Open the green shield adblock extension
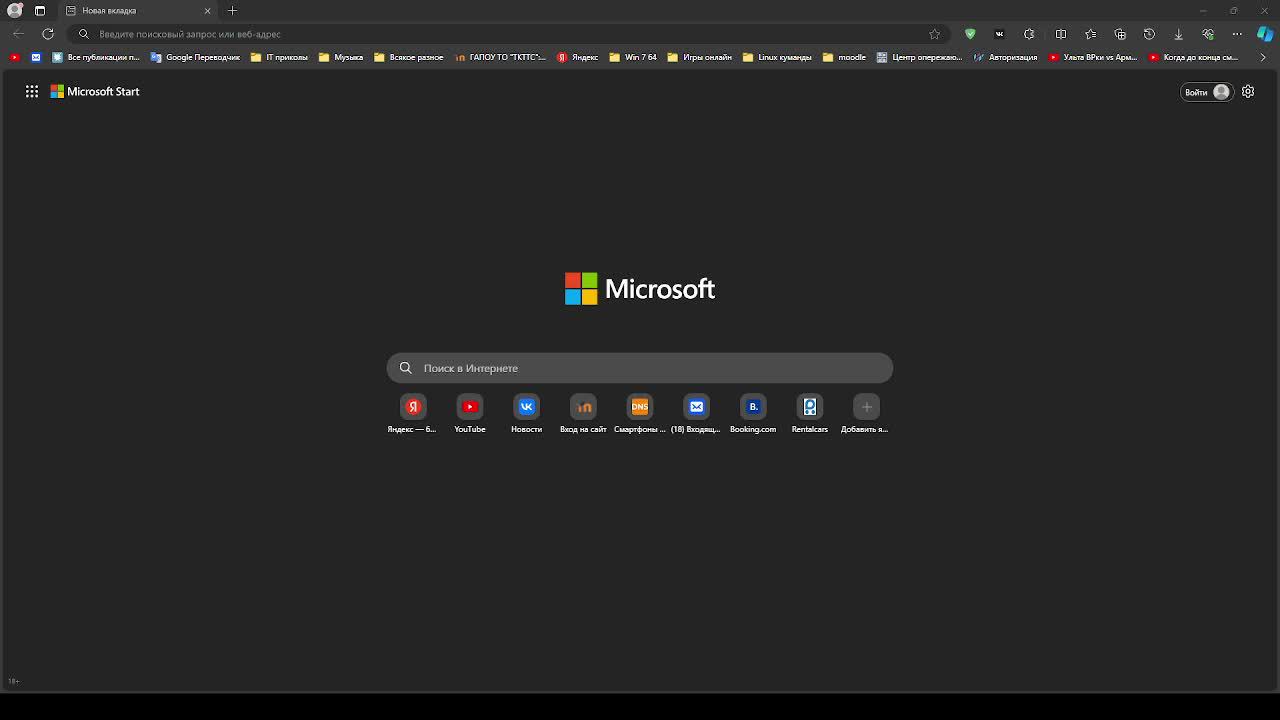The image size is (1280, 720). tap(969, 34)
